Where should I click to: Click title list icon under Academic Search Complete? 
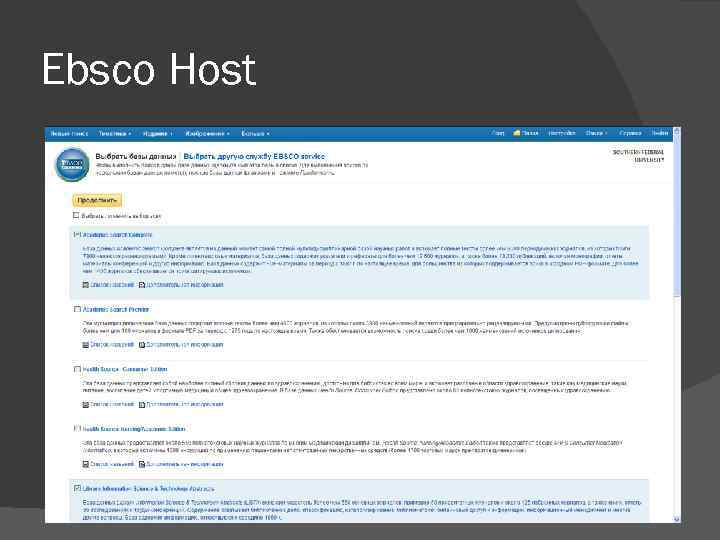point(85,285)
